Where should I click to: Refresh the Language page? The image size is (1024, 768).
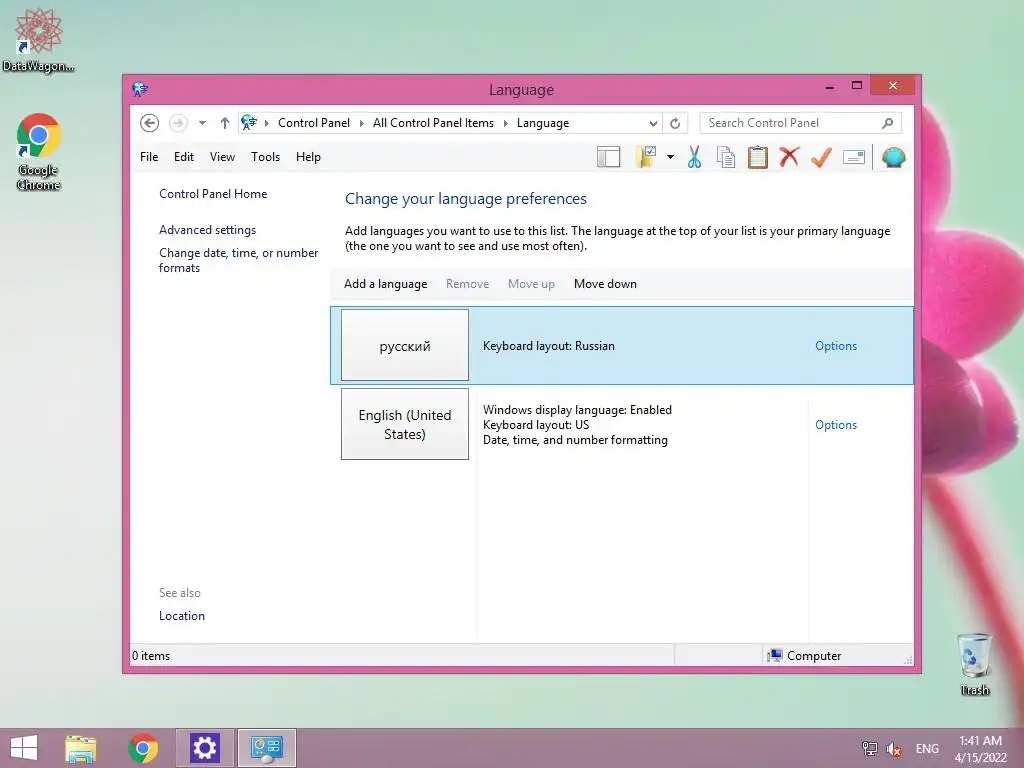tap(675, 123)
